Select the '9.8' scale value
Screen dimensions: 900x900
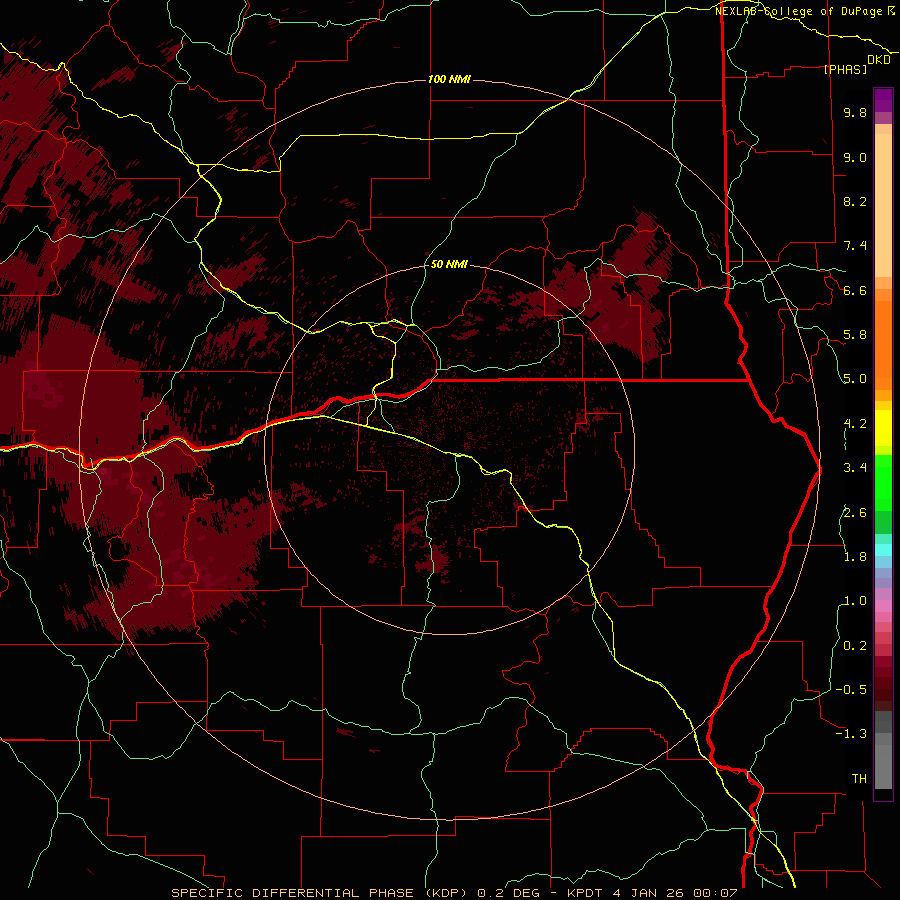click(855, 112)
